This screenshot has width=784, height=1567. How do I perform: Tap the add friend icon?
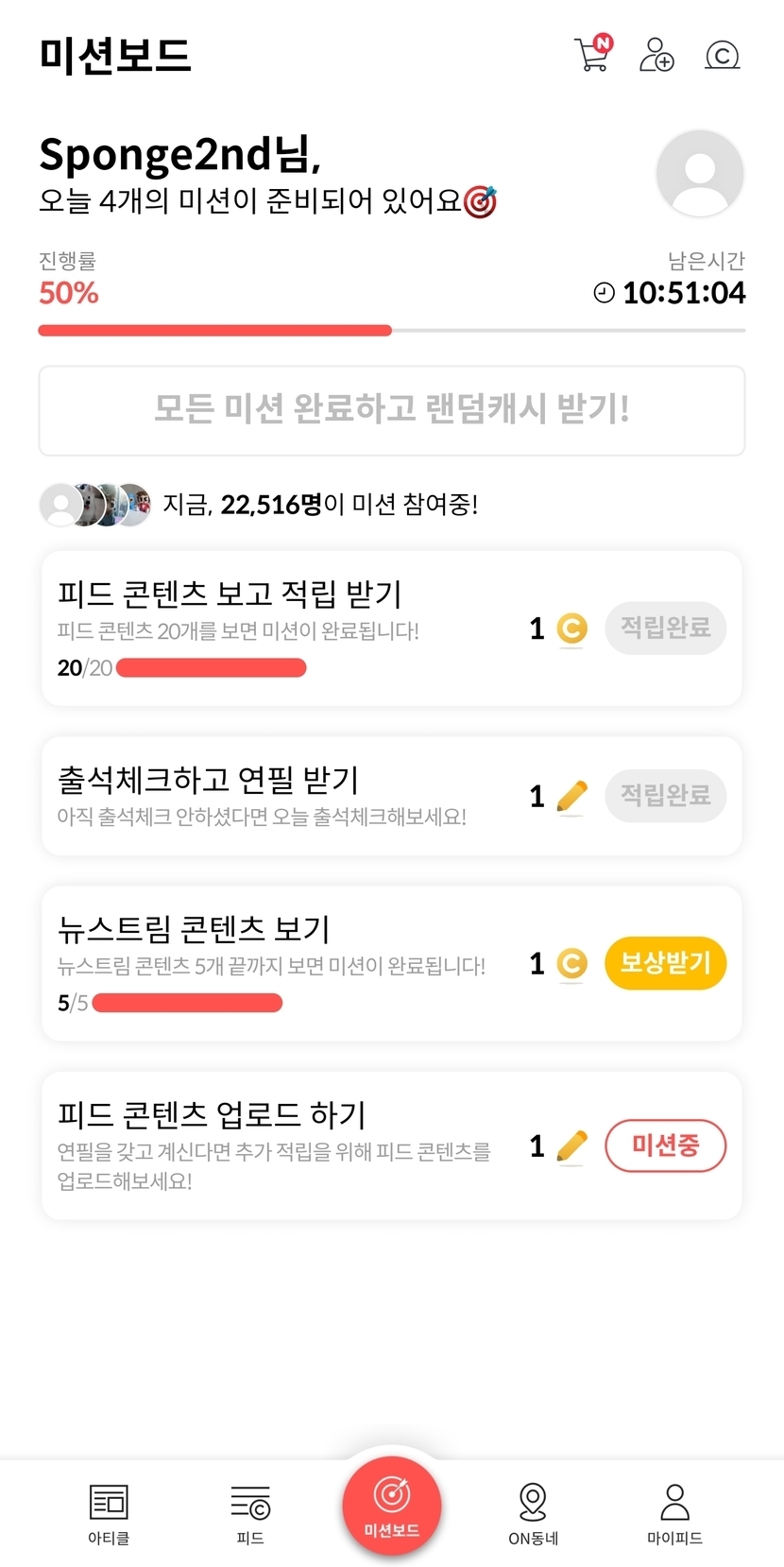(656, 55)
